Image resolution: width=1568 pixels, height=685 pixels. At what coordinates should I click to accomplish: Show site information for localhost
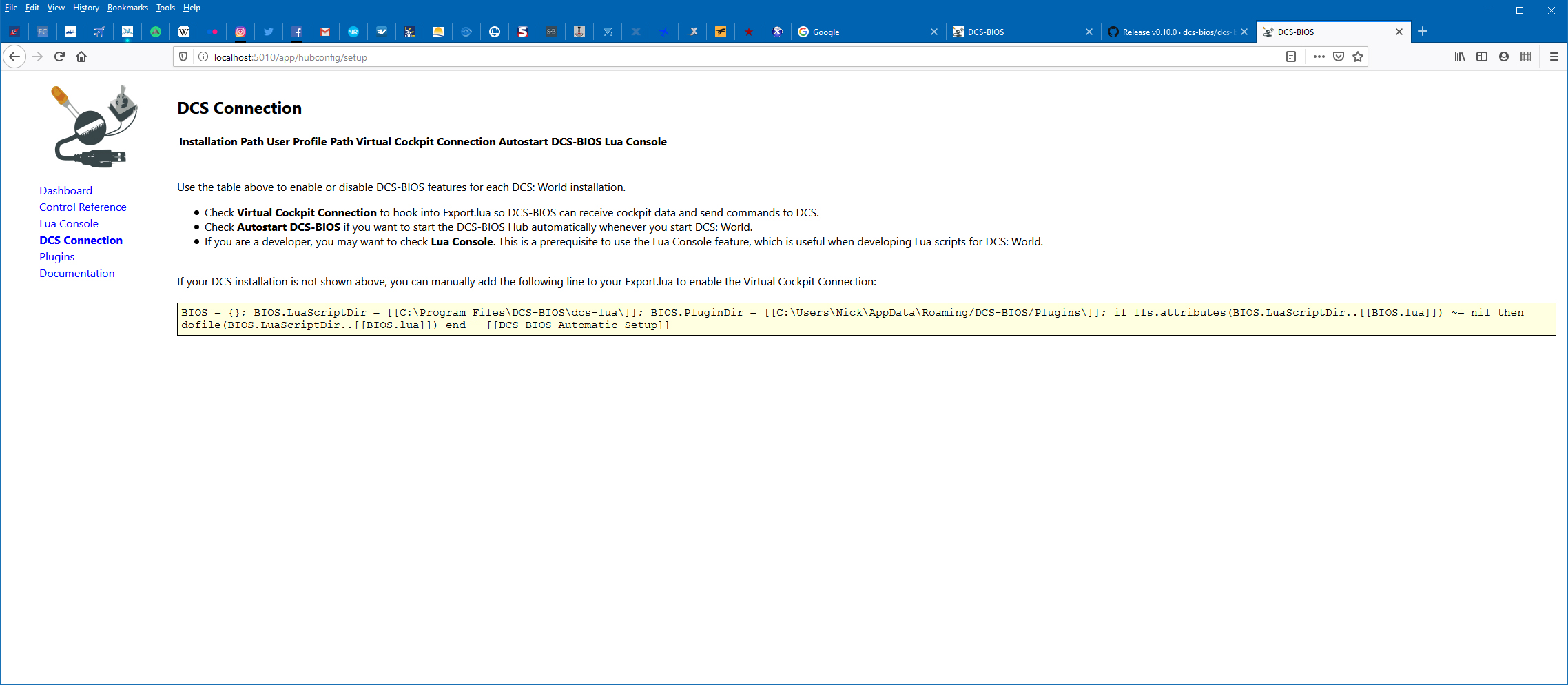203,57
